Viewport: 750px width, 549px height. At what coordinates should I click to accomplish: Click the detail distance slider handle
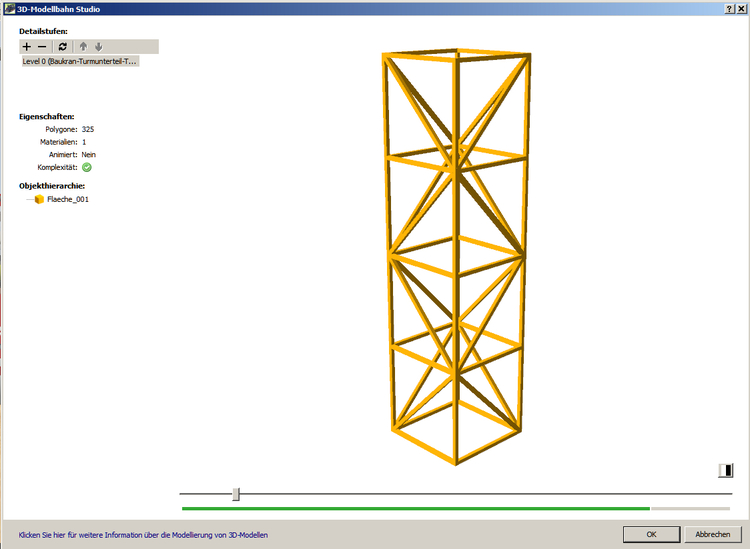coord(236,494)
